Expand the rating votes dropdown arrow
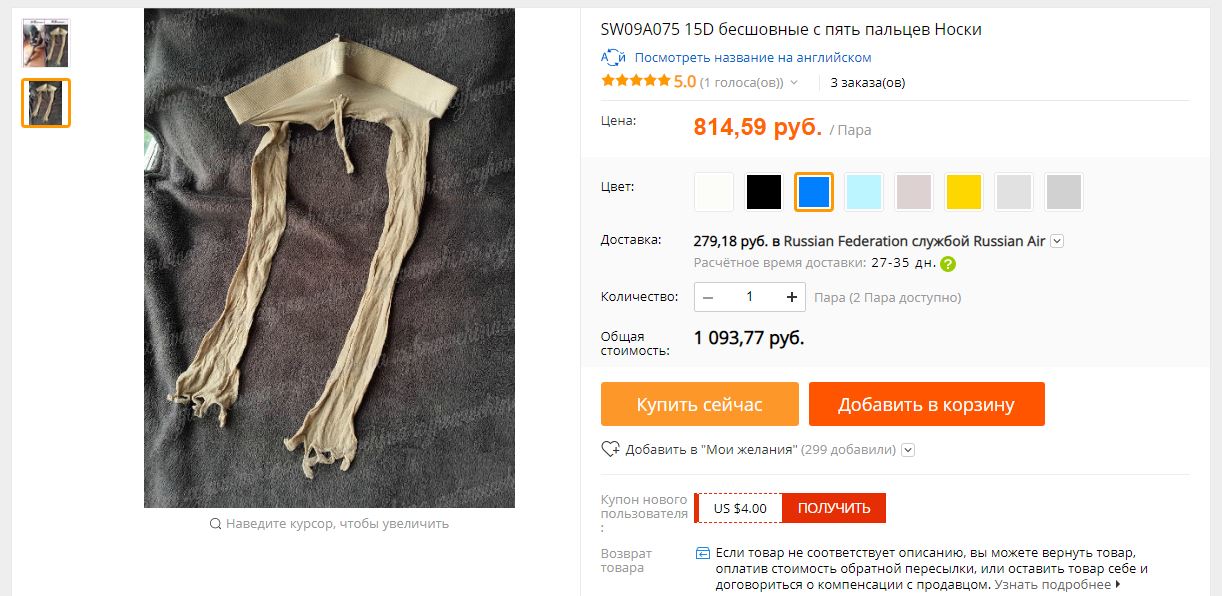Screen dimensions: 1222x596 coord(794,83)
